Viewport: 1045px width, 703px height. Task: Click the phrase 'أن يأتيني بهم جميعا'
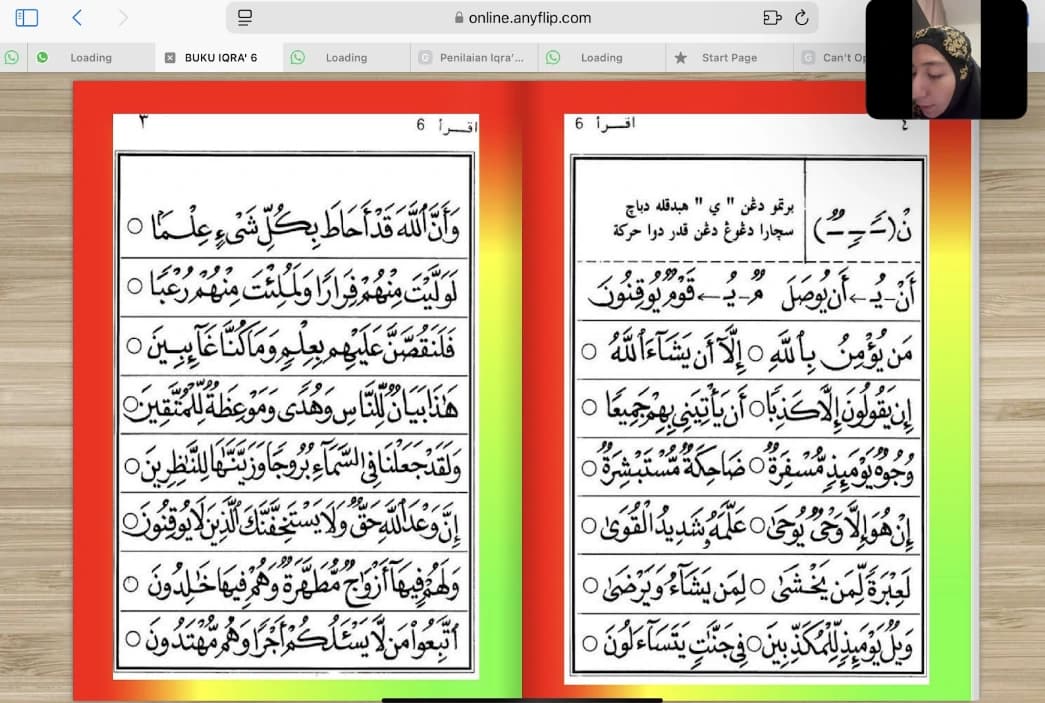click(x=674, y=408)
